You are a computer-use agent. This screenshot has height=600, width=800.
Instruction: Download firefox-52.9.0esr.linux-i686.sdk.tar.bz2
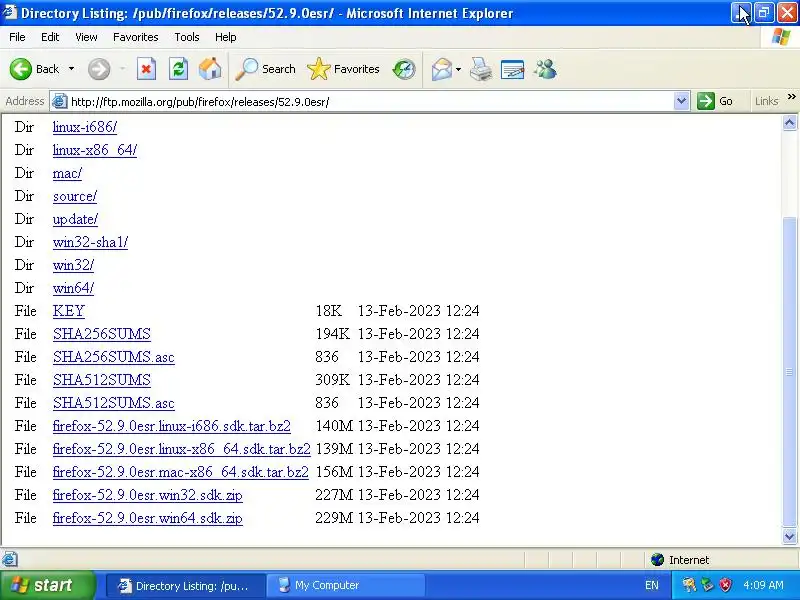(x=171, y=426)
